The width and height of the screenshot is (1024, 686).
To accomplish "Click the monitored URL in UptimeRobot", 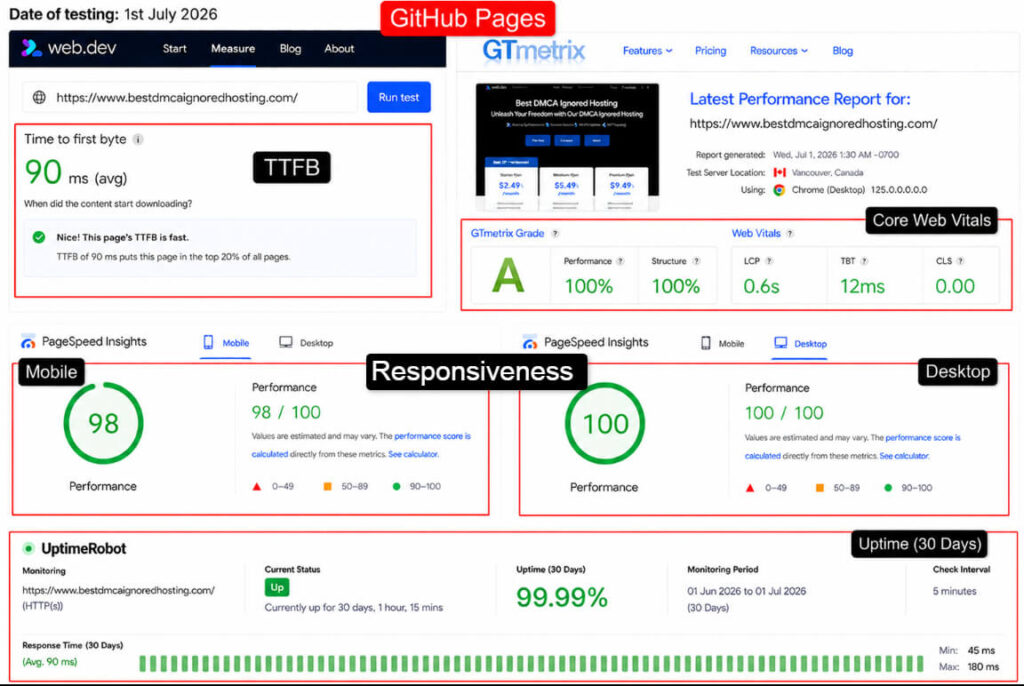I will pyautogui.click(x=118, y=590).
